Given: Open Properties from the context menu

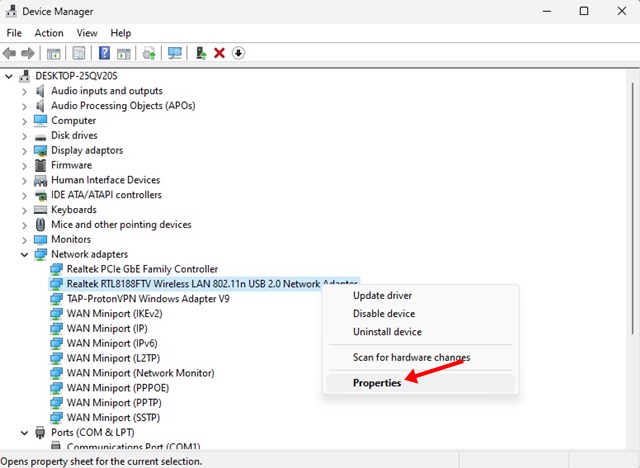Looking at the screenshot, I should pyautogui.click(x=420, y=383).
